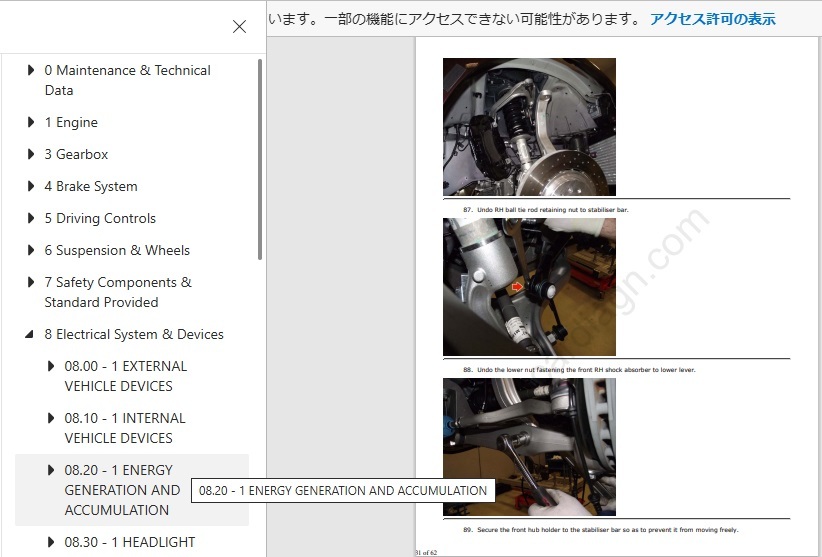Image resolution: width=822 pixels, height=557 pixels.
Task: Open 8 Electrical System & Devices bookmark
Action: (x=134, y=334)
